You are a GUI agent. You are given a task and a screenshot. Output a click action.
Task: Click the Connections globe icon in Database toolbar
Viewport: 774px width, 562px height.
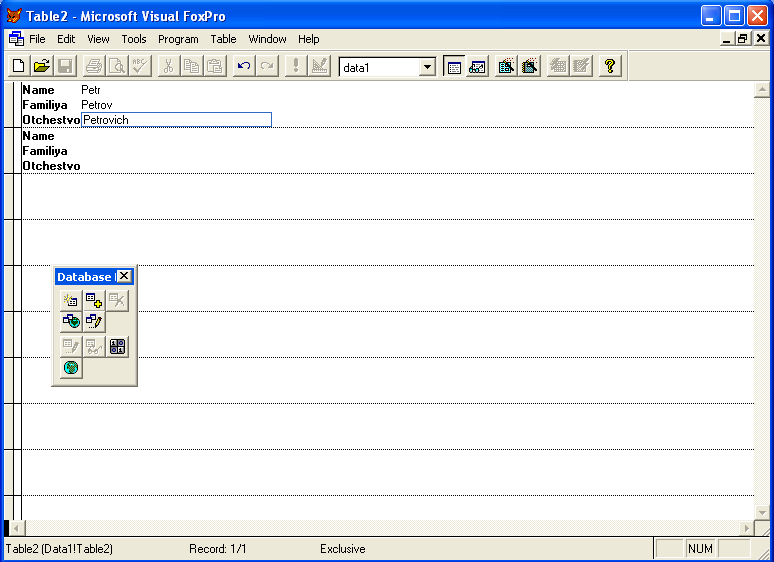pyautogui.click(x=71, y=368)
